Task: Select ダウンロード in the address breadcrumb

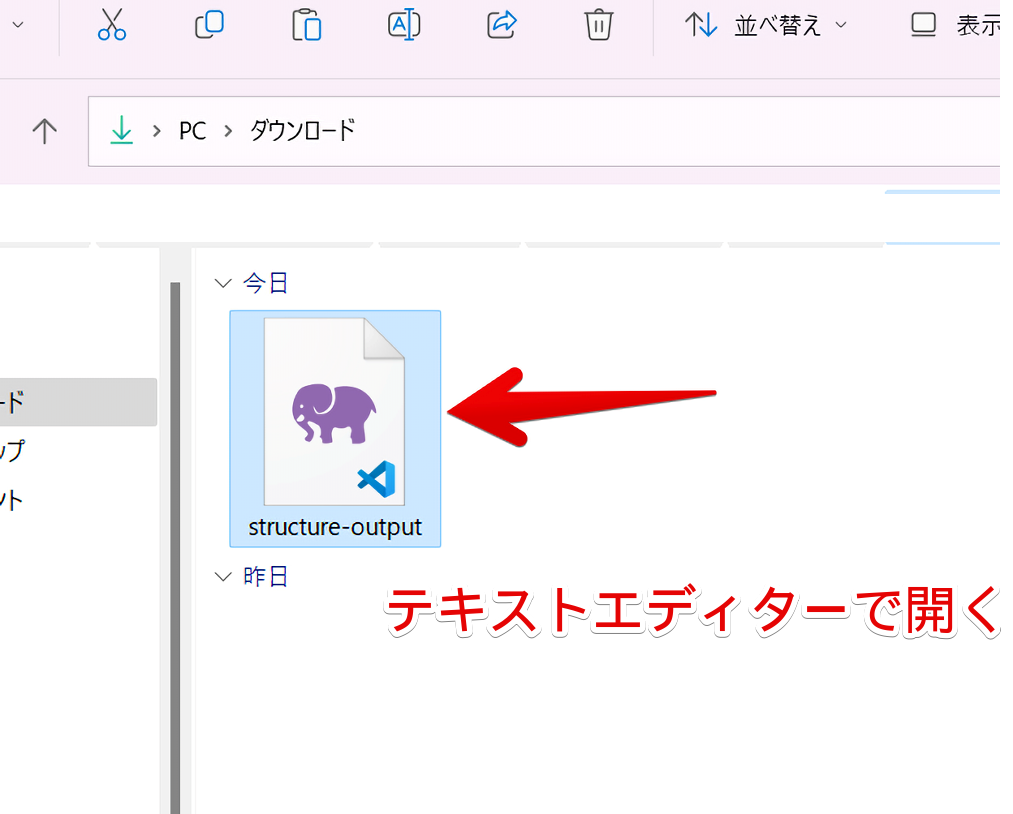Action: point(302,130)
